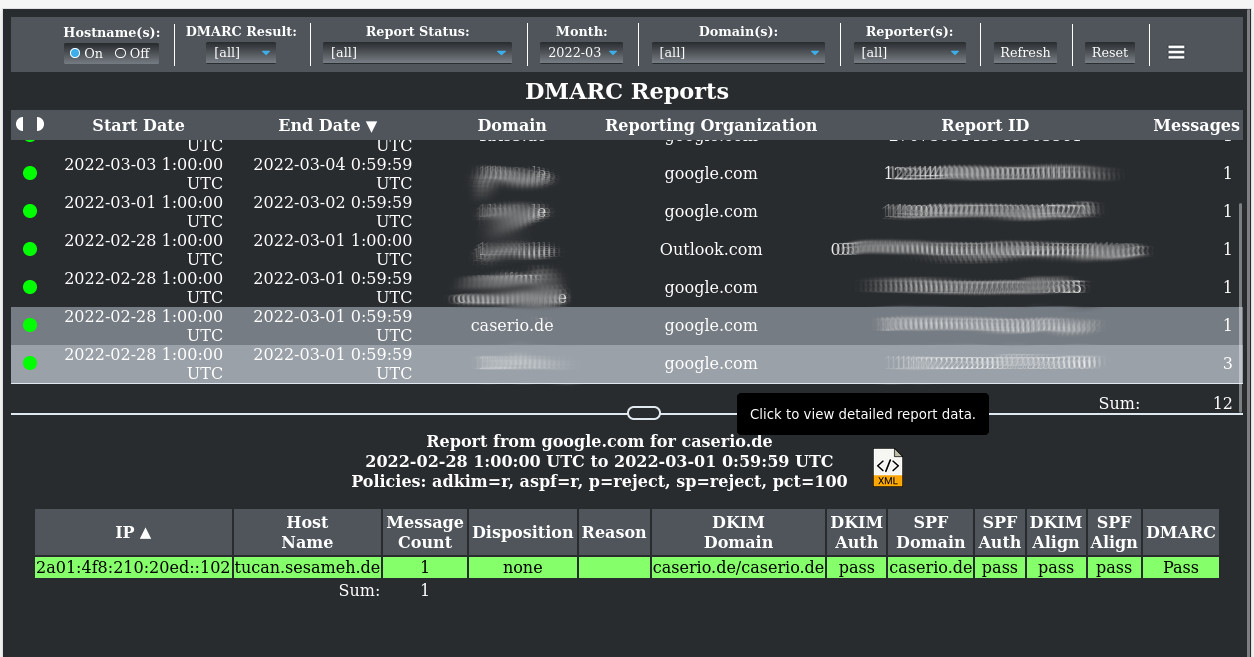Open the XML file icon to view raw report
The width and height of the screenshot is (1254, 657).
(887, 466)
